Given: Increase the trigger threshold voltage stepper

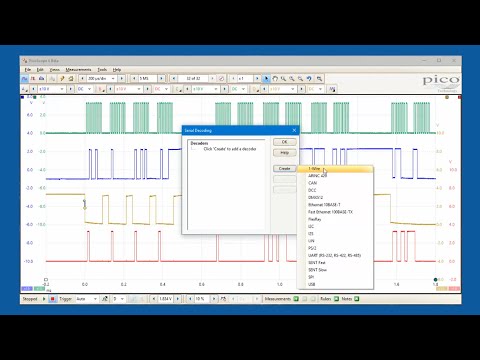Looking at the screenshot, I should [x=178, y=299].
